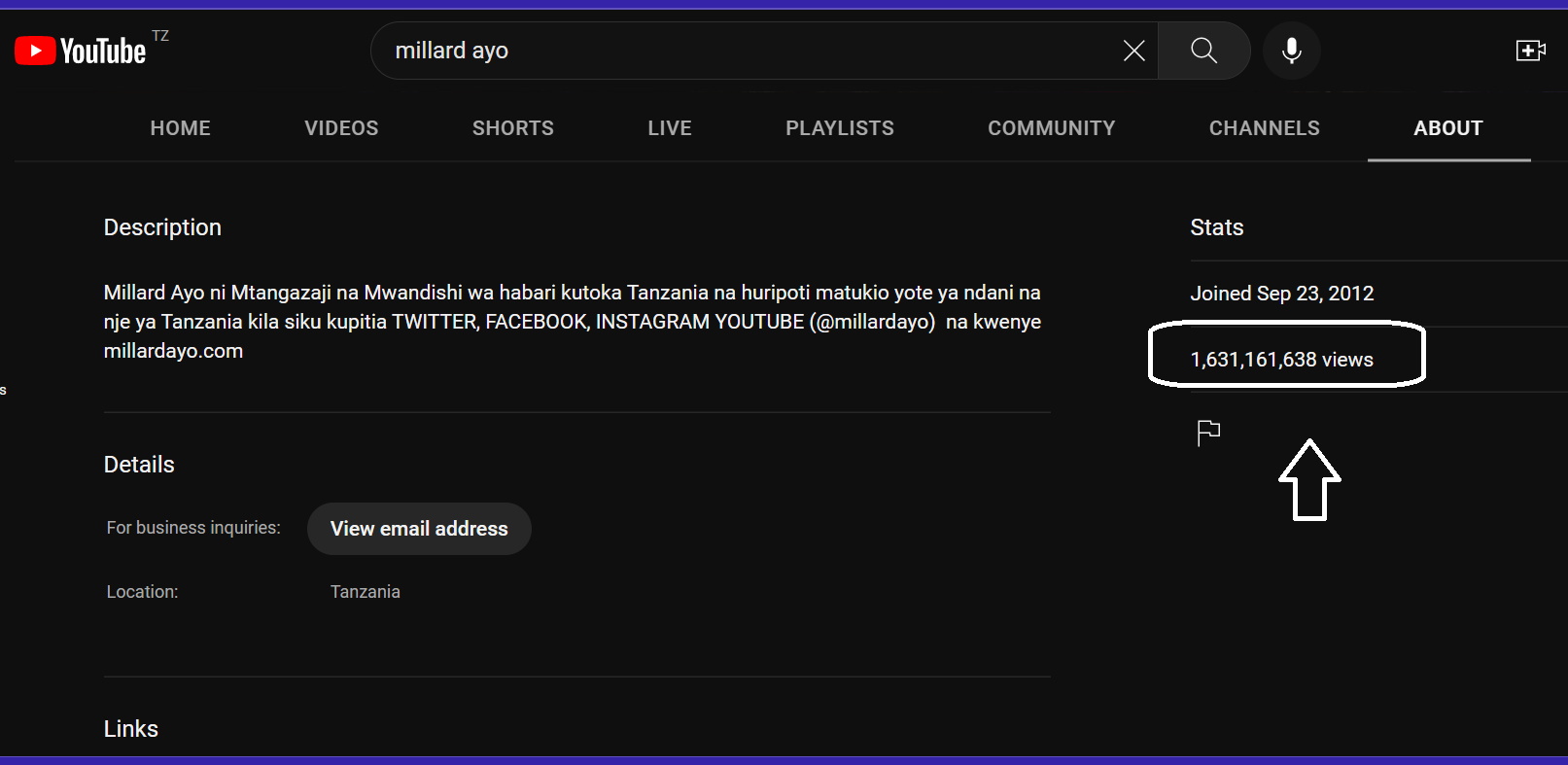The image size is (1568, 765).
Task: Select the LIVE tab
Action: coord(670,128)
